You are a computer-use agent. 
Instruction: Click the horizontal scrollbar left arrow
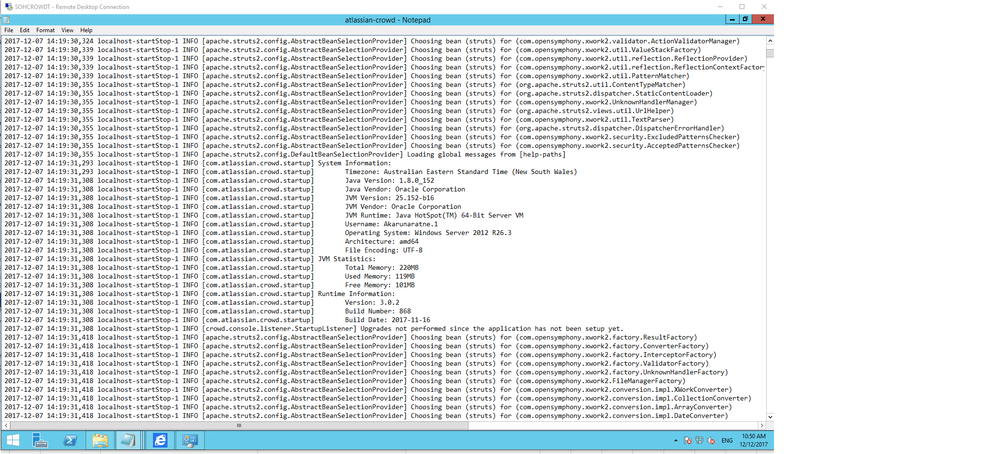[4, 425]
